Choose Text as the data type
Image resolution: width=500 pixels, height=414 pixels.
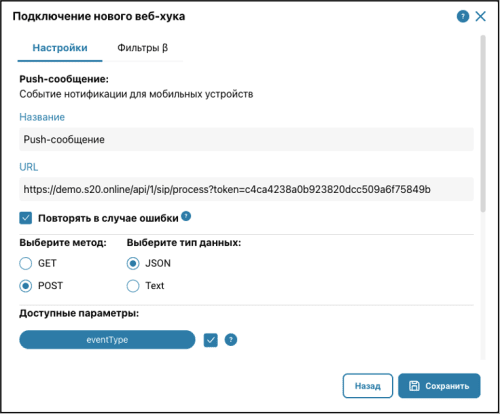tap(133, 286)
